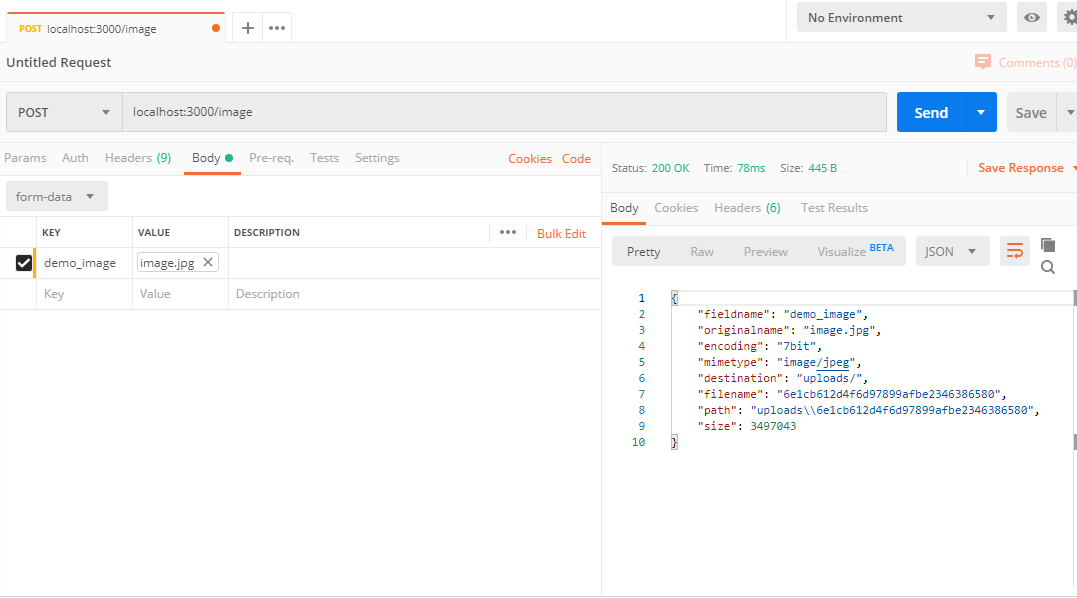Open the Bulk Edit link

[561, 232]
